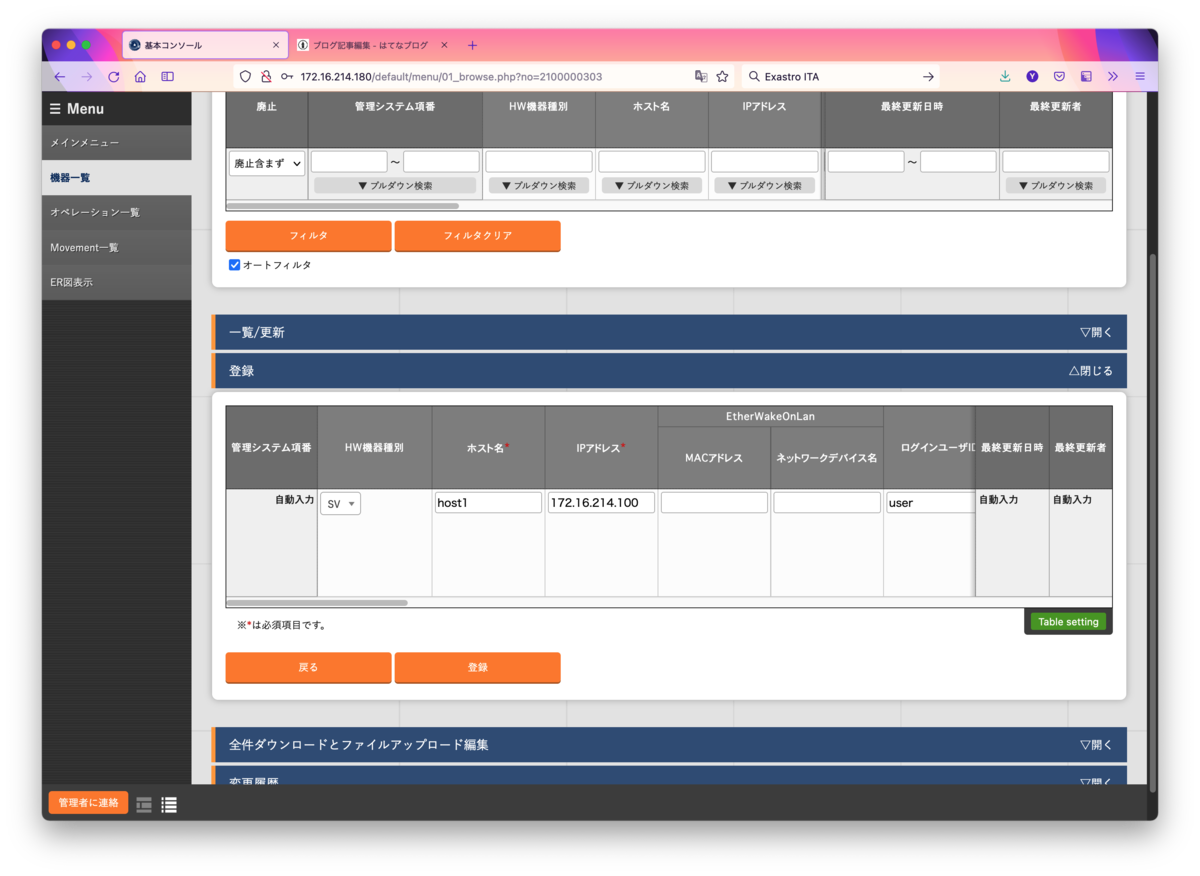Switch to the ブログ記事編集 browser tab
Screen dimensions: 1200x876
[x=369, y=45]
